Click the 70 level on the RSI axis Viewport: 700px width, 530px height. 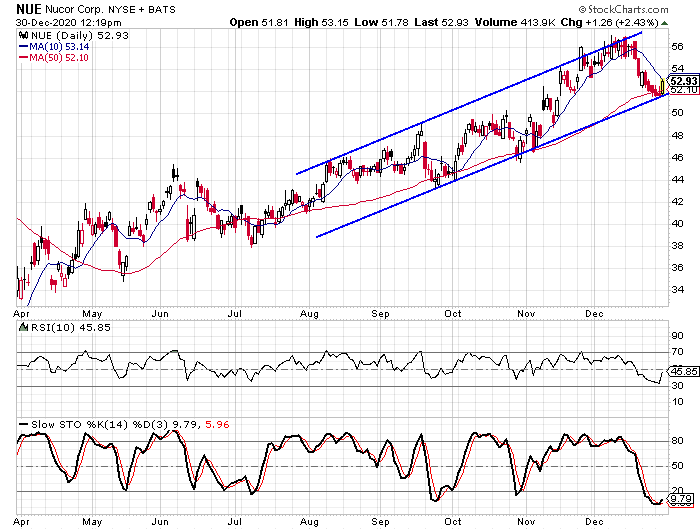pyautogui.click(x=677, y=352)
